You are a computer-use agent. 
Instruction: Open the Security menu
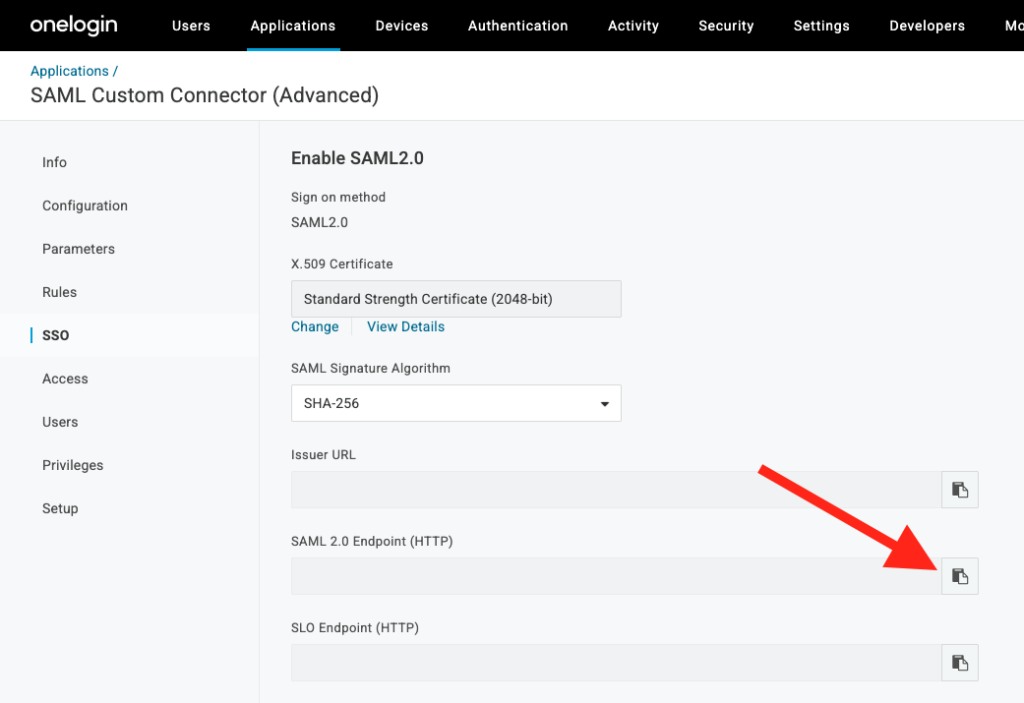726,25
